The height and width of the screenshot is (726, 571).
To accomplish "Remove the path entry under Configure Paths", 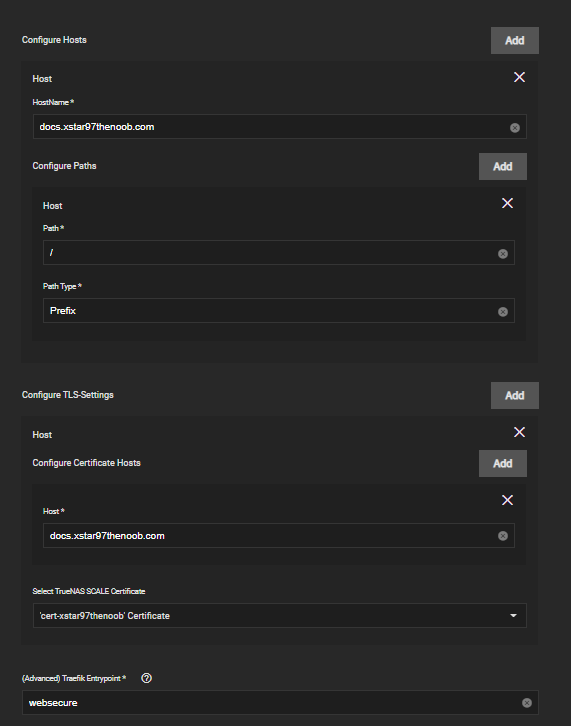I will (x=507, y=203).
